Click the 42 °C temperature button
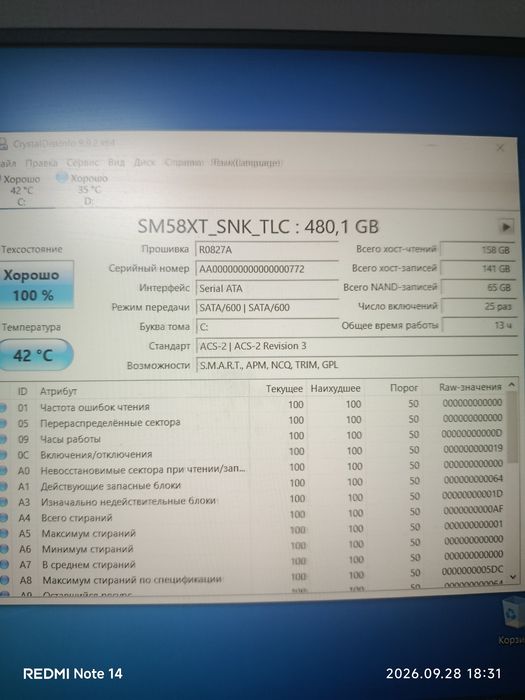The width and height of the screenshot is (525, 700). (35, 355)
